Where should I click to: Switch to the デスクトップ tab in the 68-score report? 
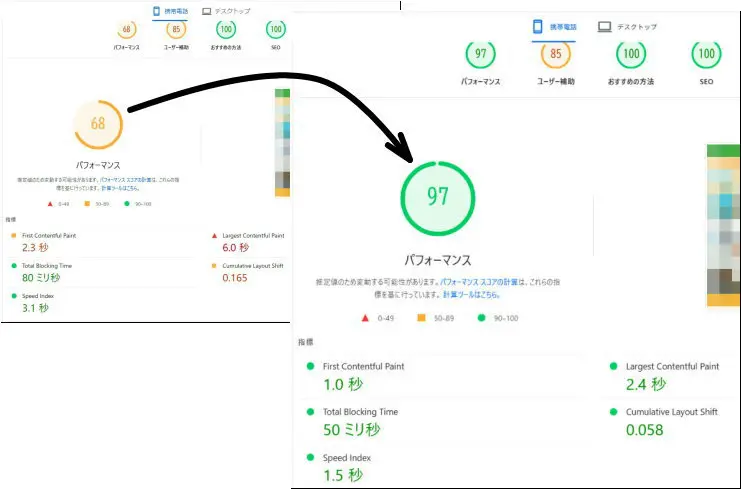pos(228,12)
